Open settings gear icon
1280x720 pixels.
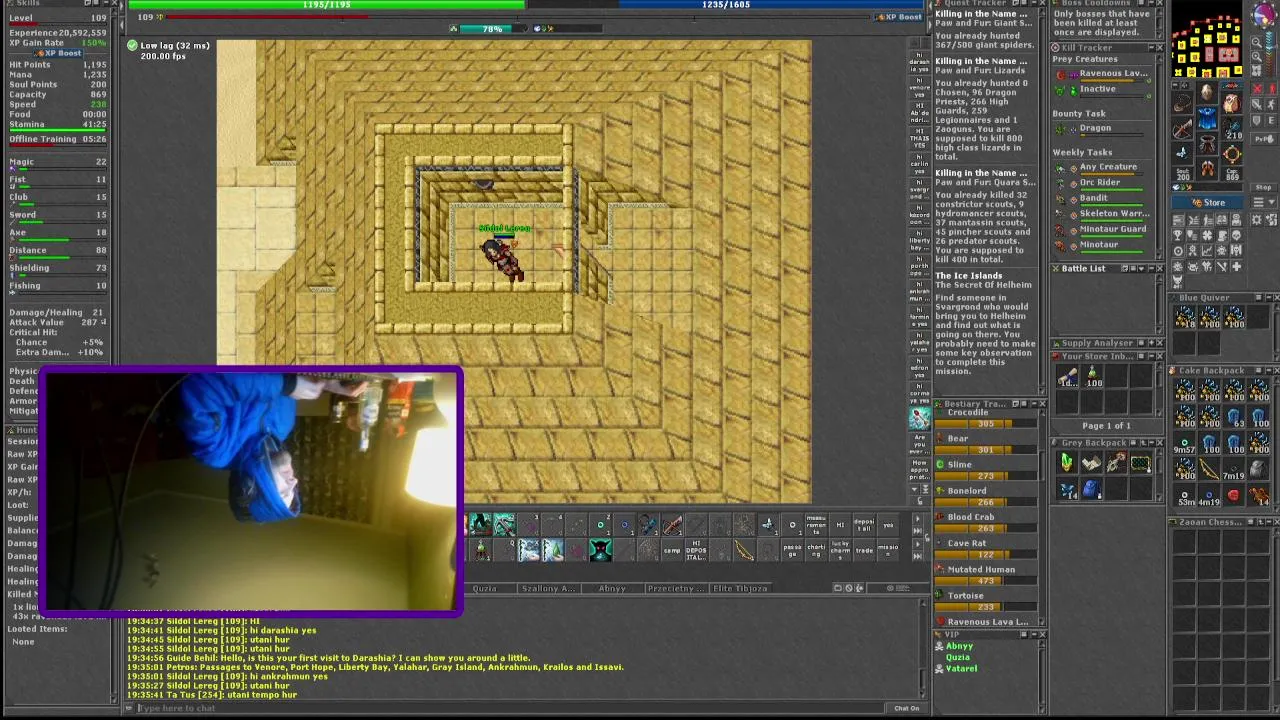click(x=1256, y=220)
